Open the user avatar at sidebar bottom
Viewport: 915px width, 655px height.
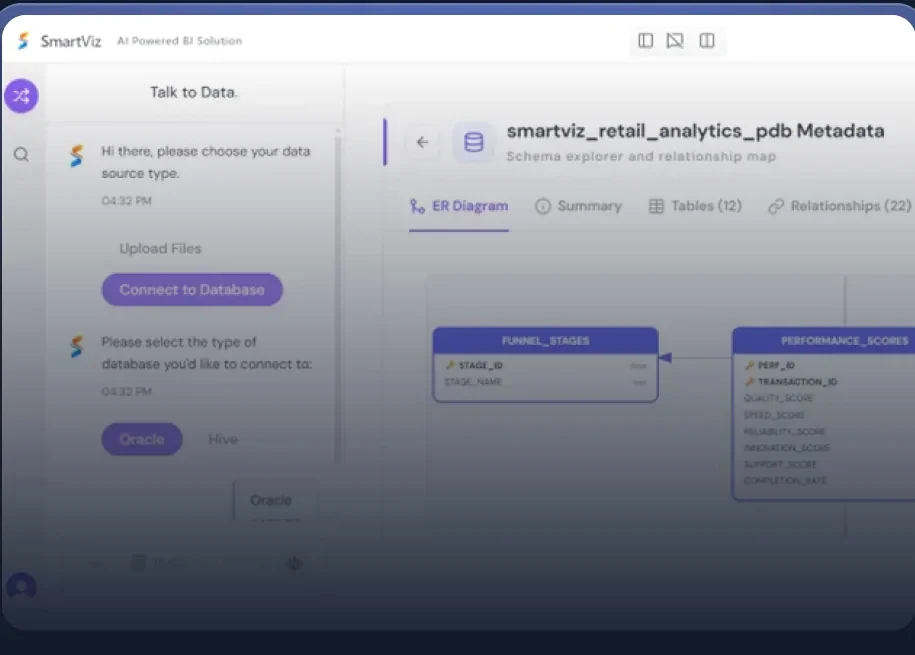pyautogui.click(x=22, y=586)
